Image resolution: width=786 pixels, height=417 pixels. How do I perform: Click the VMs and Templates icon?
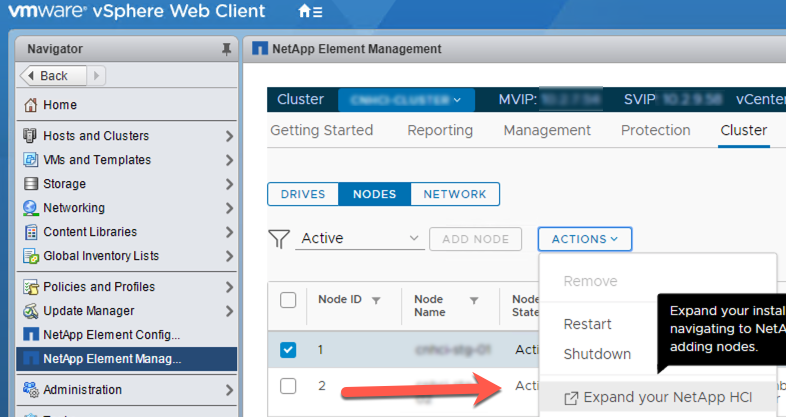tap(31, 160)
